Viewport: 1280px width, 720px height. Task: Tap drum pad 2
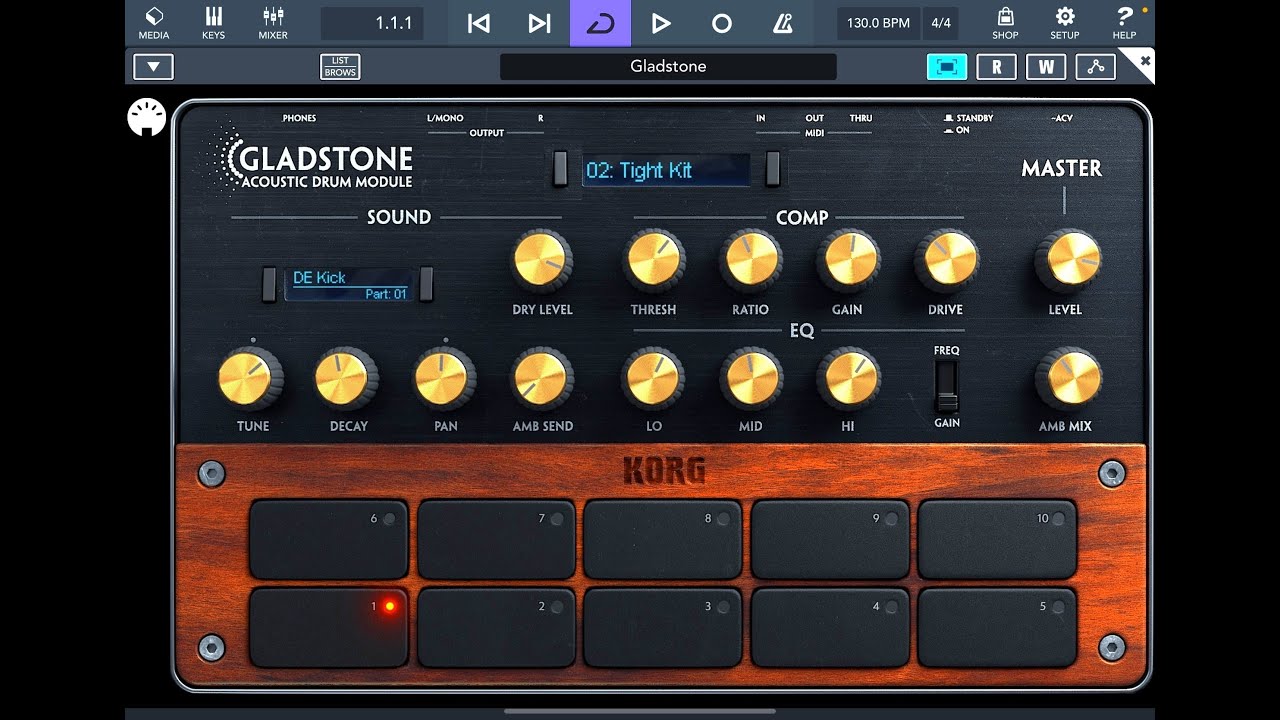[496, 627]
